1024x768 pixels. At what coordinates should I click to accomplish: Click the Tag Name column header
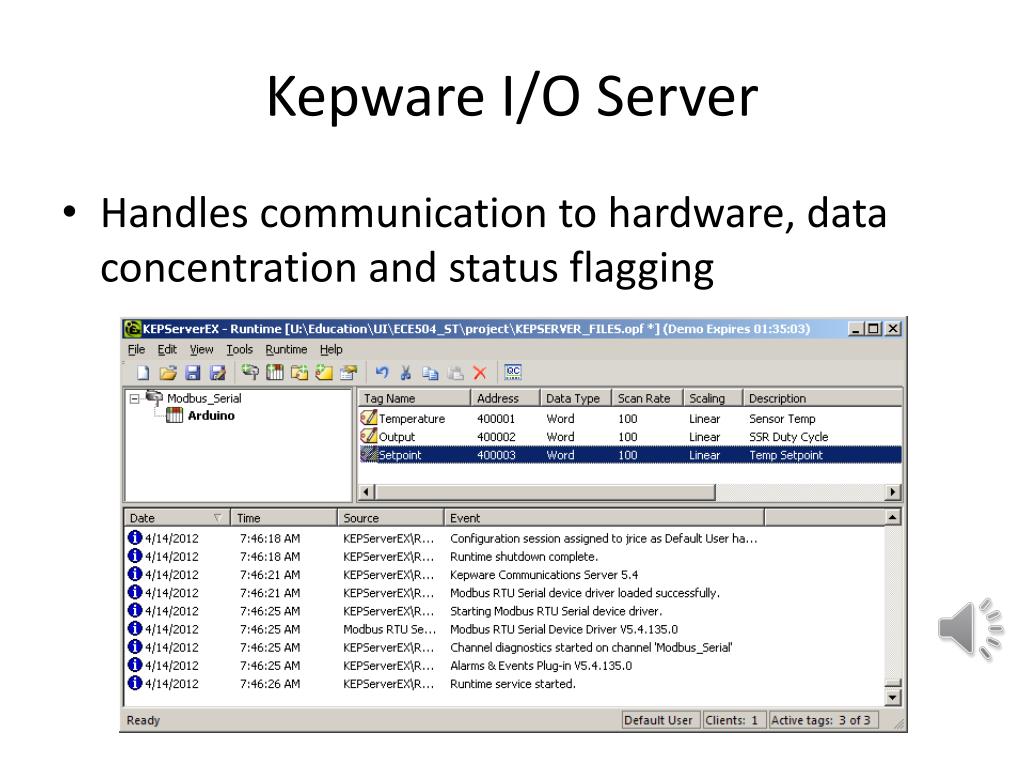pyautogui.click(x=414, y=398)
